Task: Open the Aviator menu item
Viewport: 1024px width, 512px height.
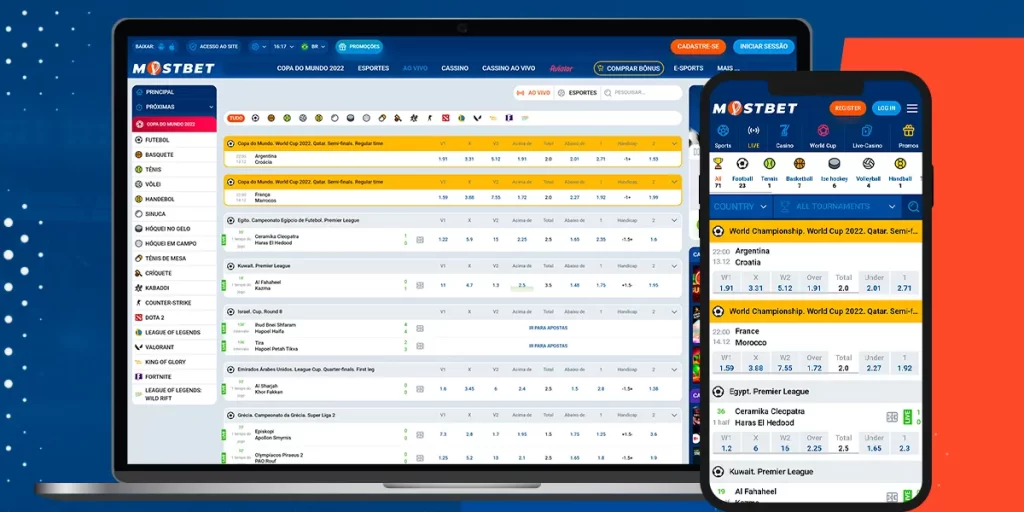Action: pyautogui.click(x=561, y=68)
